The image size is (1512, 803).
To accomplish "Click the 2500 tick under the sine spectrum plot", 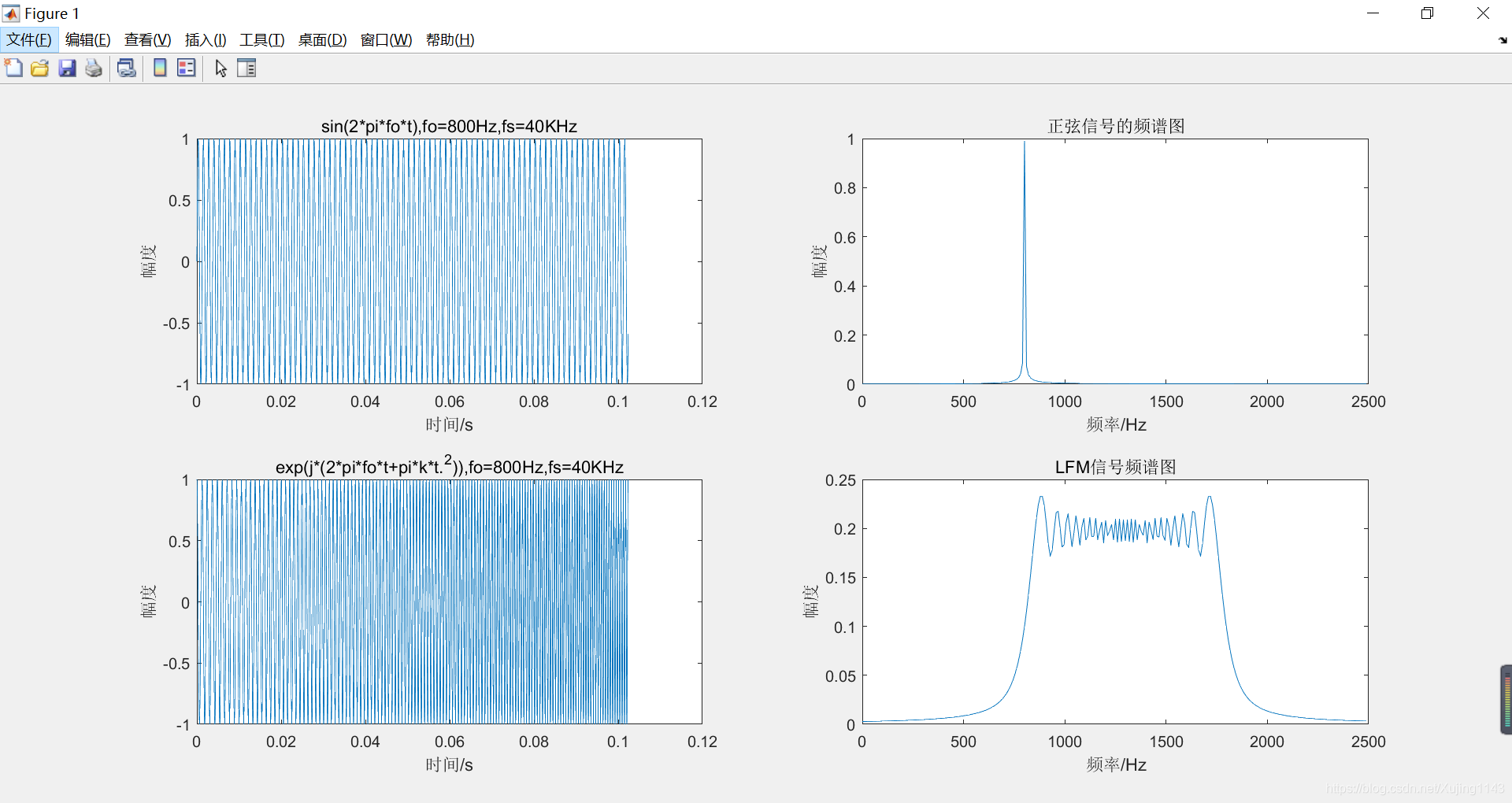I will tap(1369, 401).
